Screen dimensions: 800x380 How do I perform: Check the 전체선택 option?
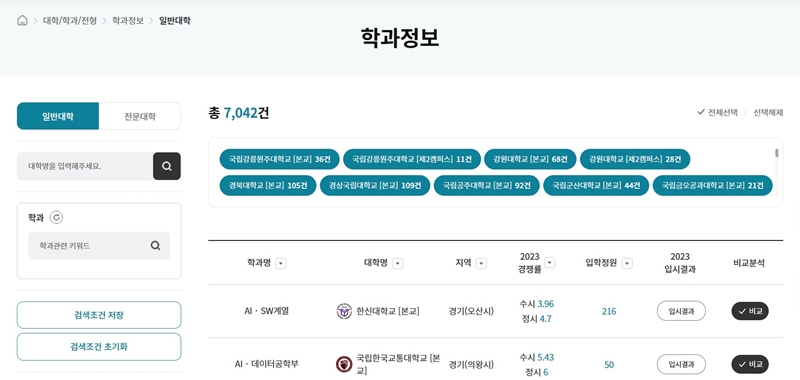[717, 112]
